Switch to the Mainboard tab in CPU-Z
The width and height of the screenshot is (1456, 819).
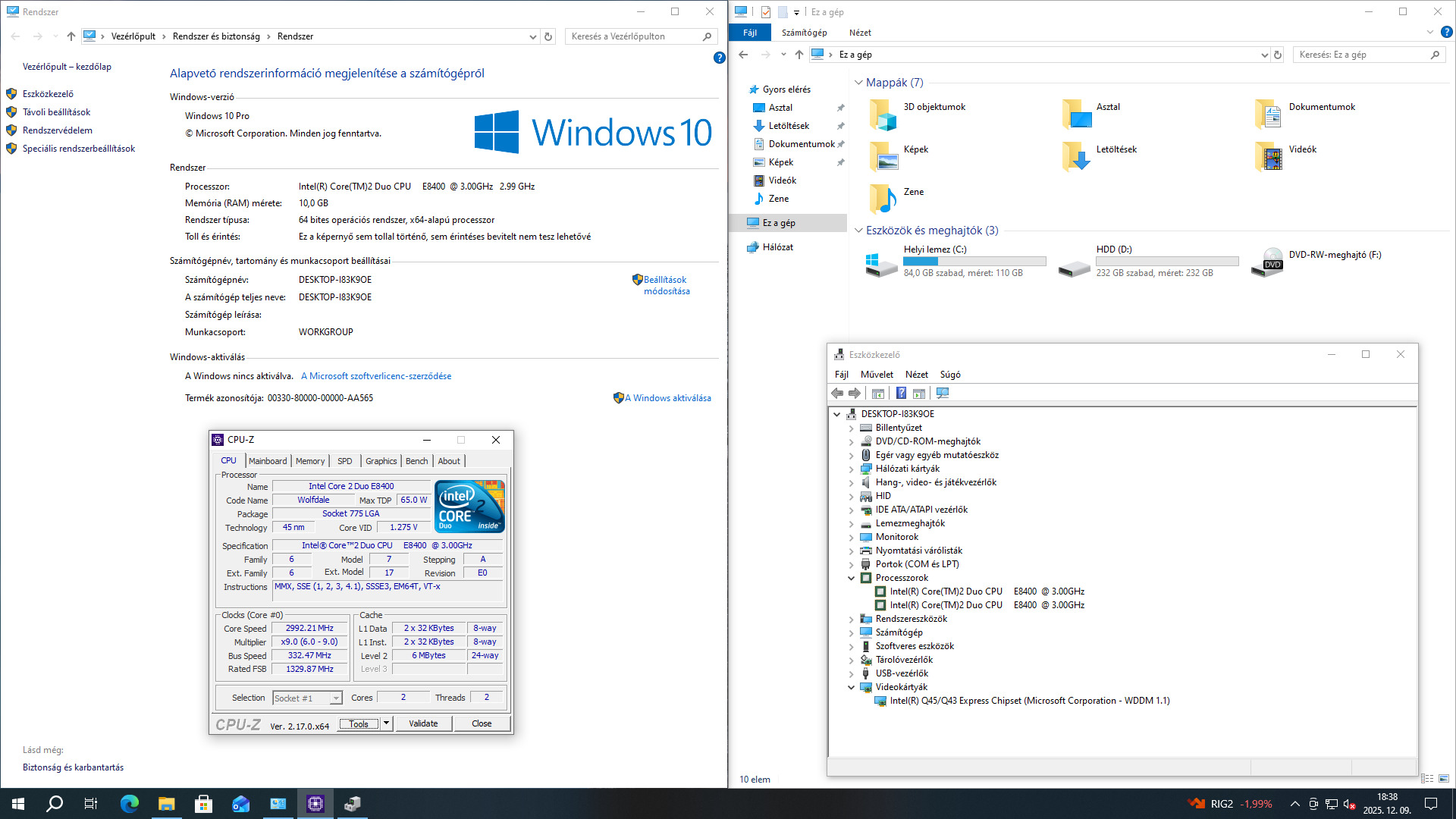[268, 461]
